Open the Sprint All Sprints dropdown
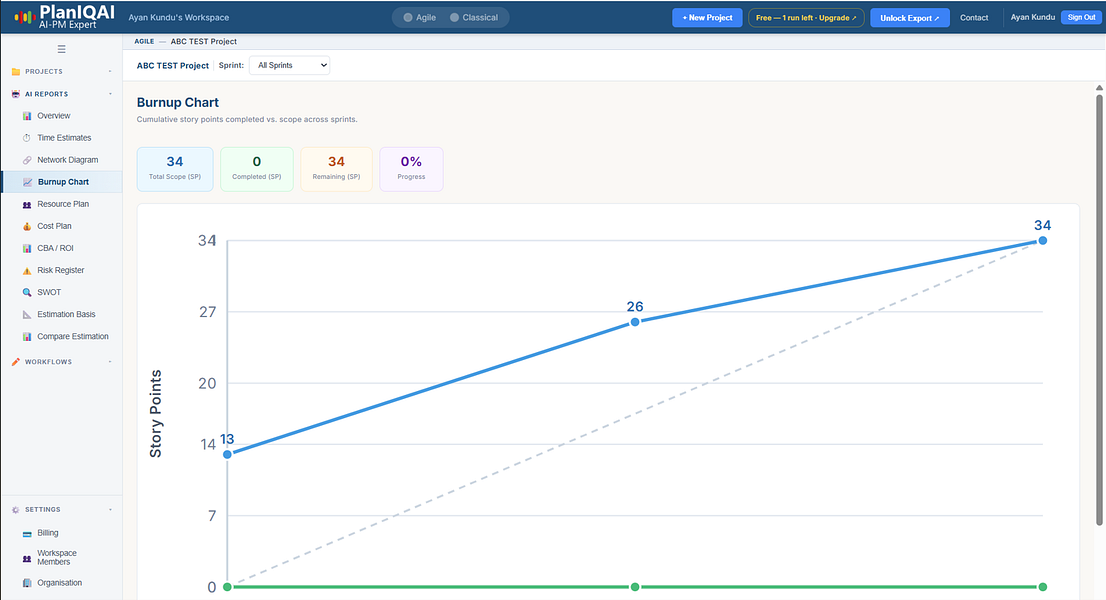1106x600 pixels. click(289, 66)
